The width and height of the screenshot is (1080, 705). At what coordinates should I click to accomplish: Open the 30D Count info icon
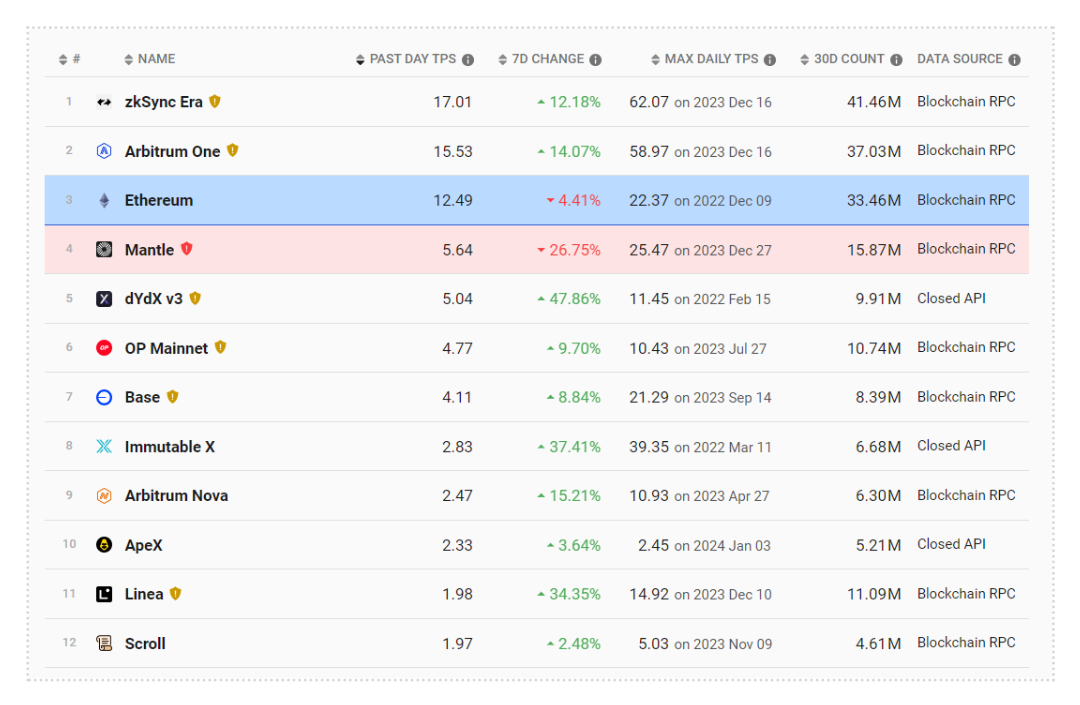tap(896, 60)
